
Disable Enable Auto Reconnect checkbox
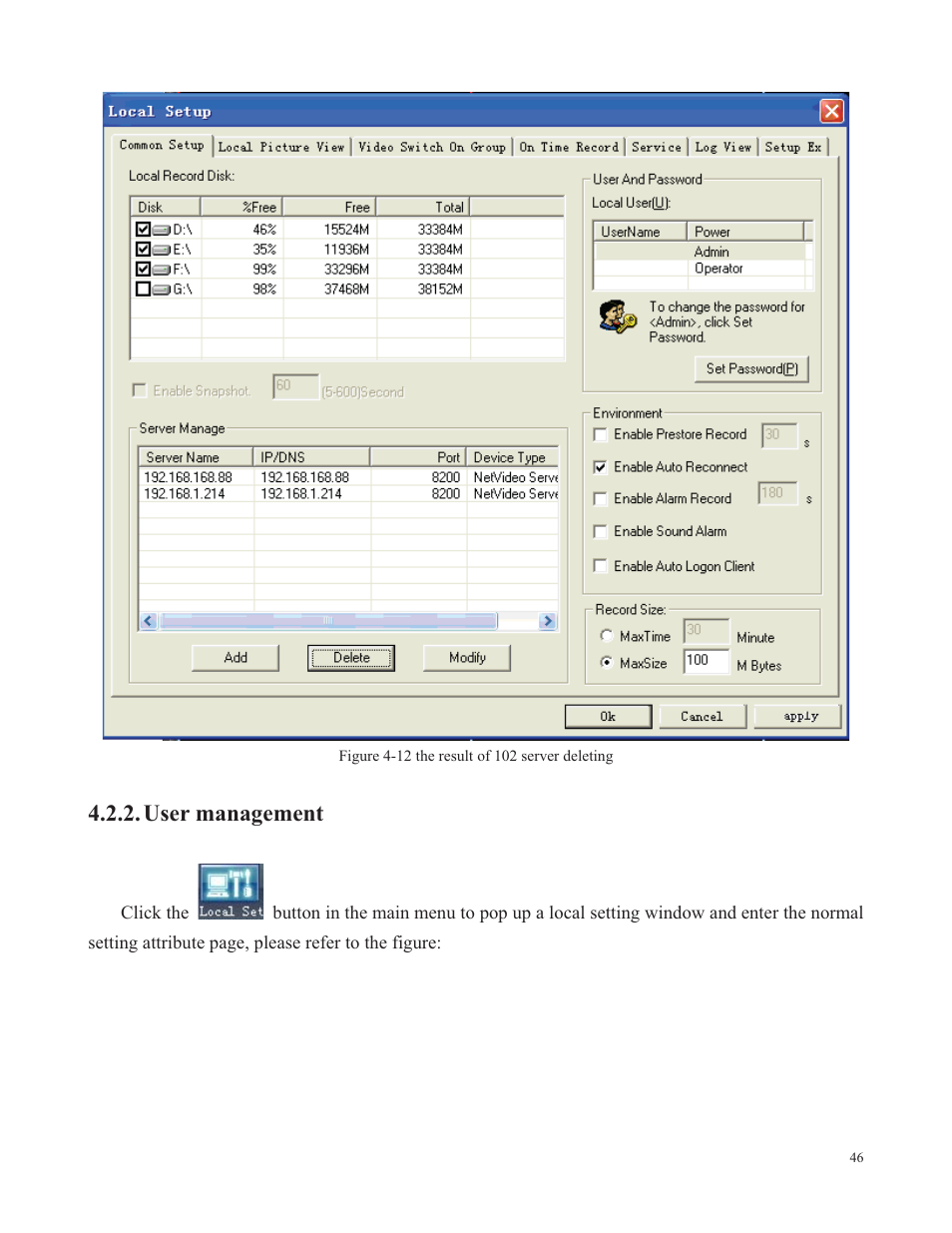(600, 467)
